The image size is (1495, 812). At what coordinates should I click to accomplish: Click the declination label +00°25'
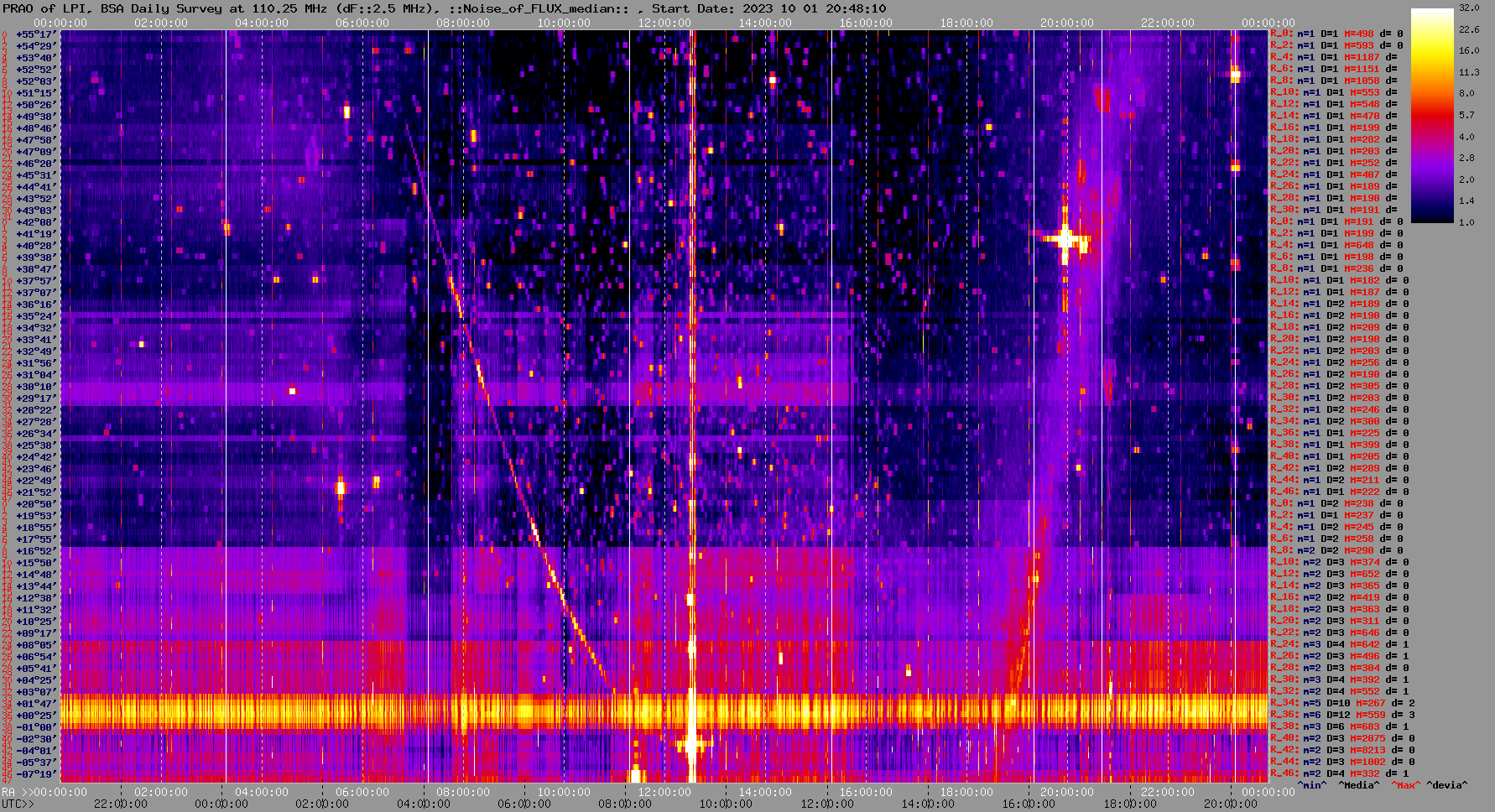point(35,715)
